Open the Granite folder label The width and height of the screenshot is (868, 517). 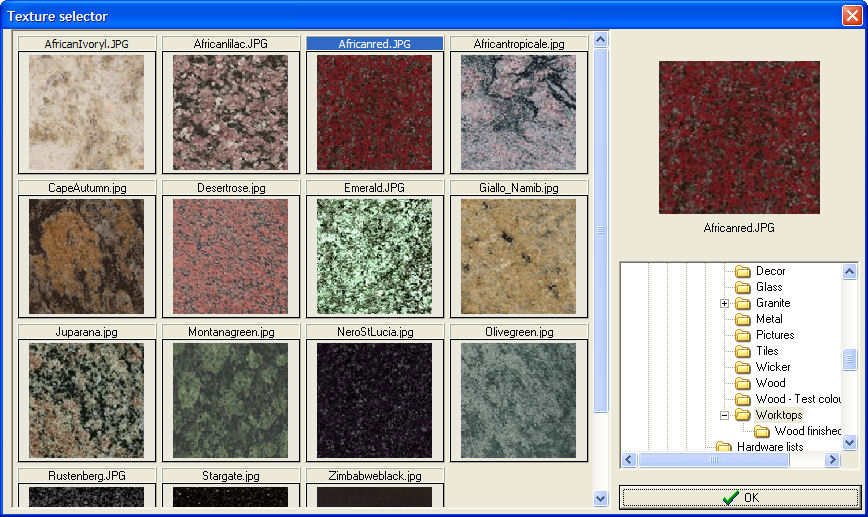[773, 303]
